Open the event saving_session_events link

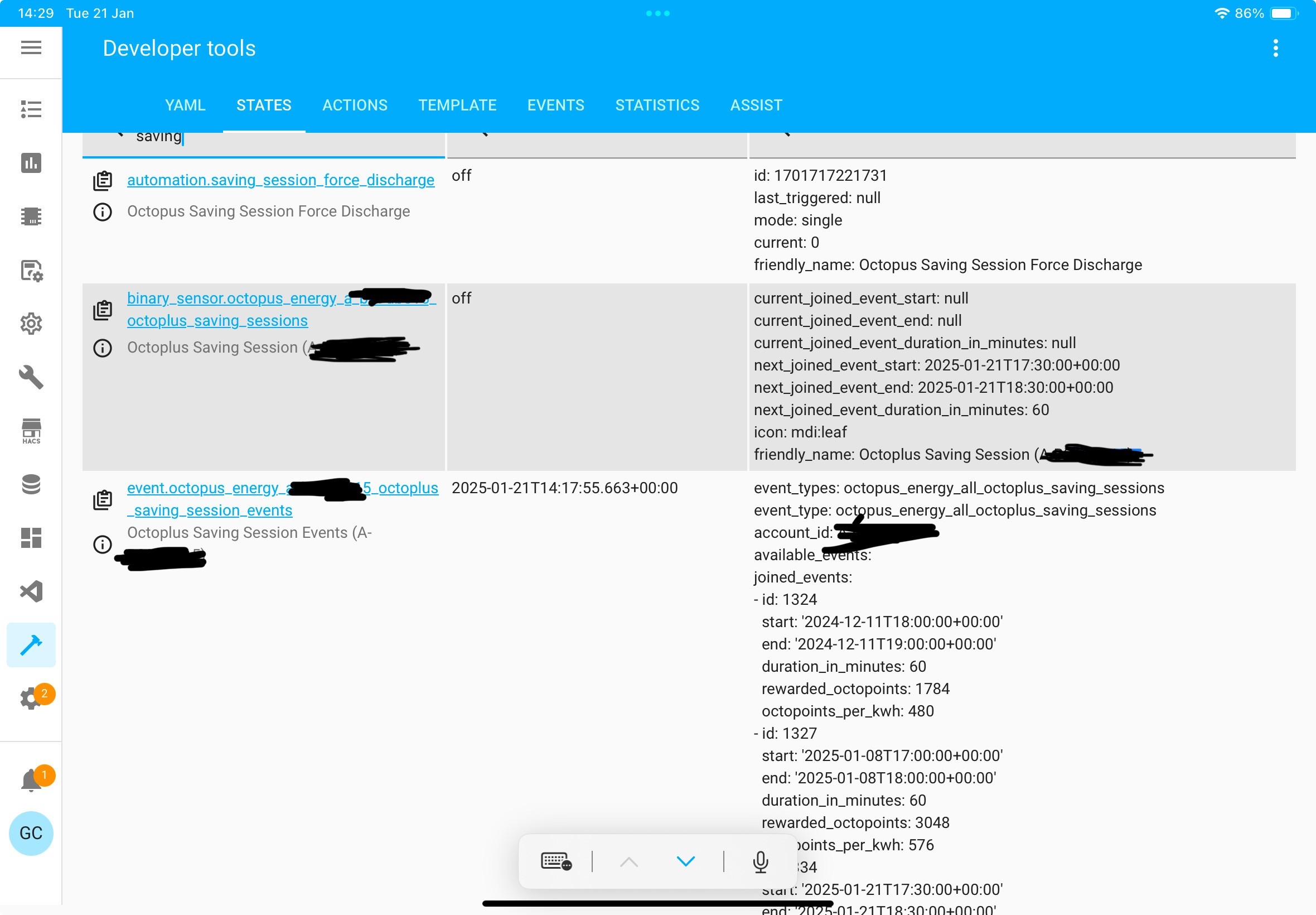(x=283, y=499)
